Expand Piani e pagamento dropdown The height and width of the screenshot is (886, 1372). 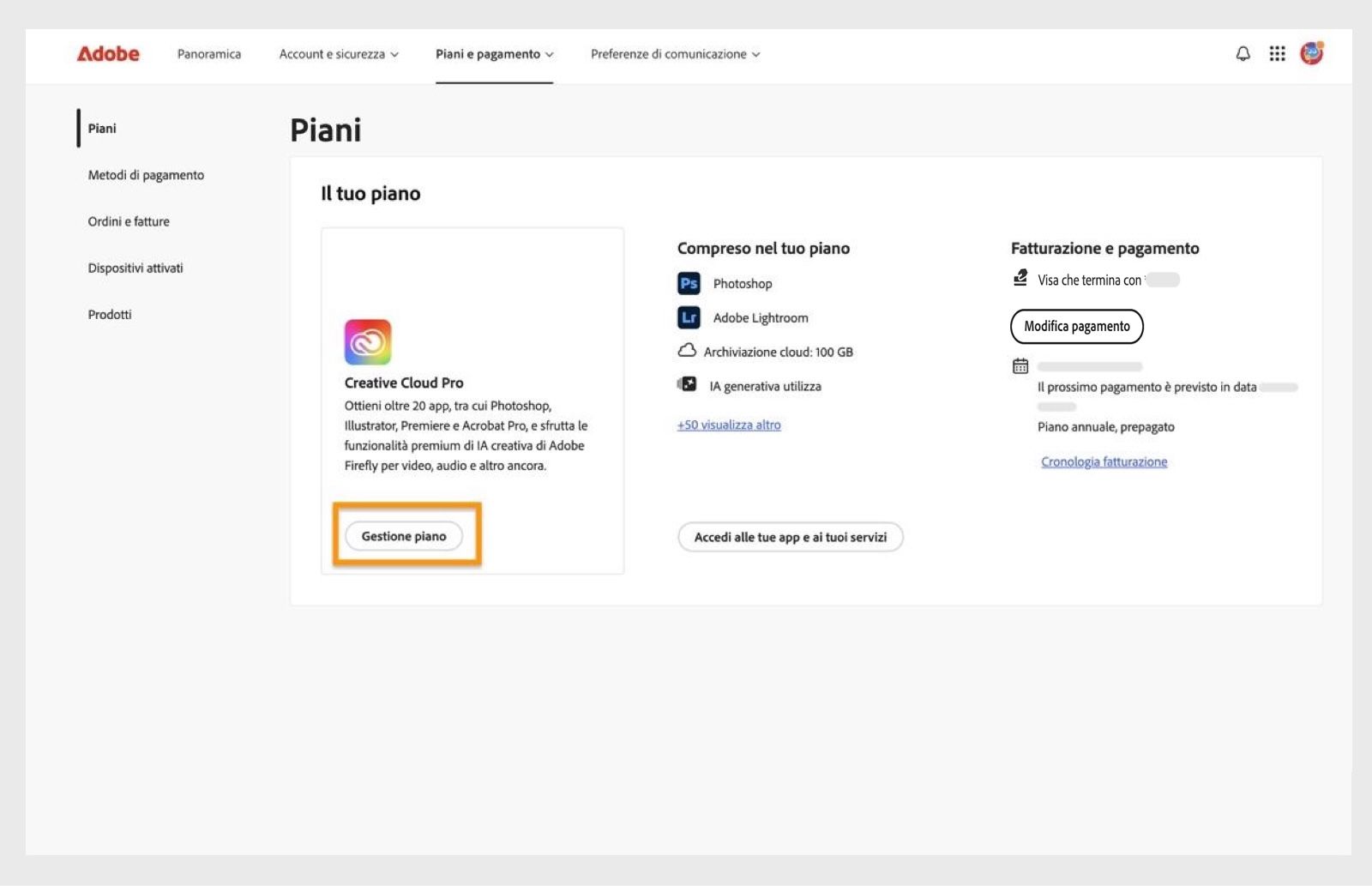click(495, 54)
